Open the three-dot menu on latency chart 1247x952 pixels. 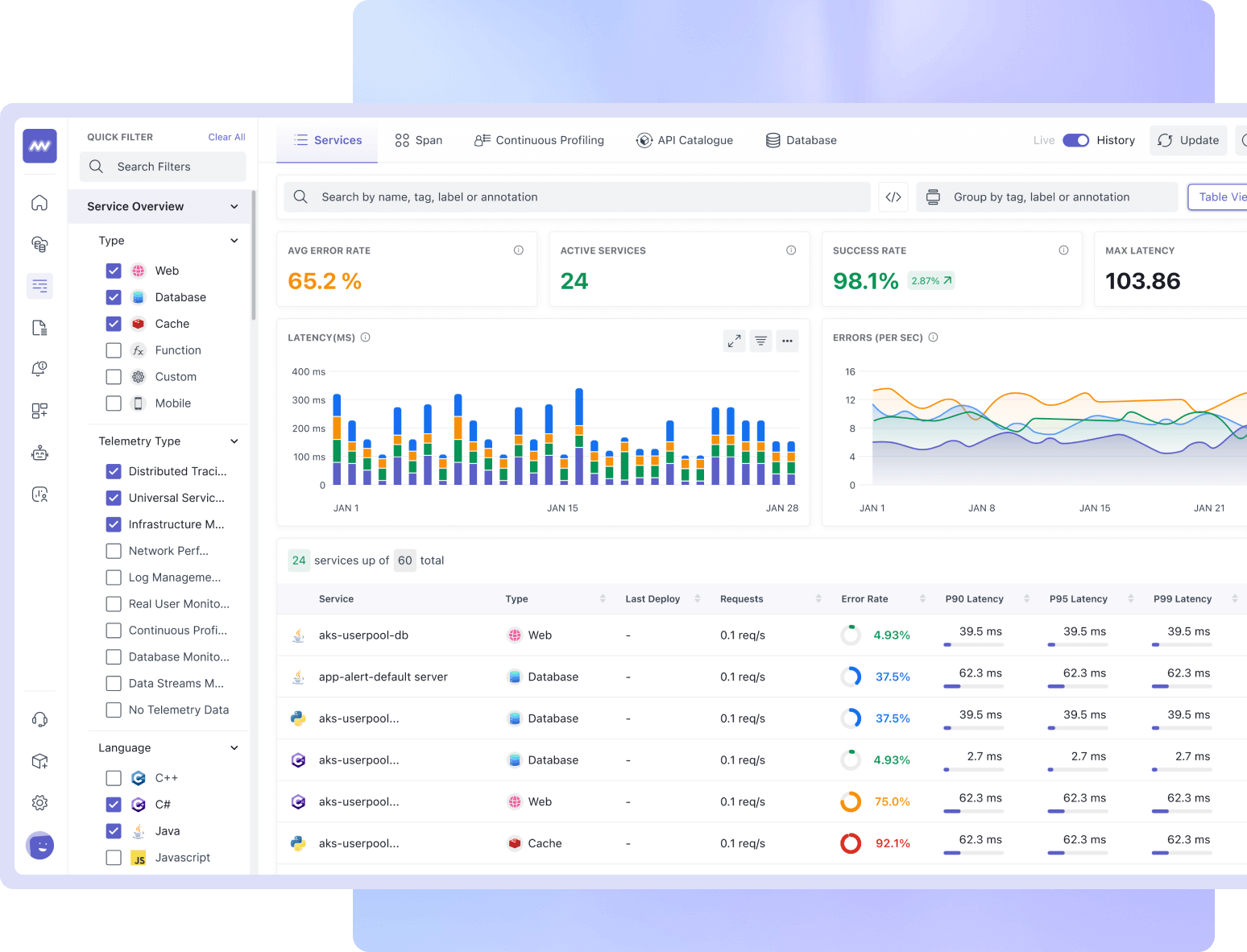click(x=787, y=341)
